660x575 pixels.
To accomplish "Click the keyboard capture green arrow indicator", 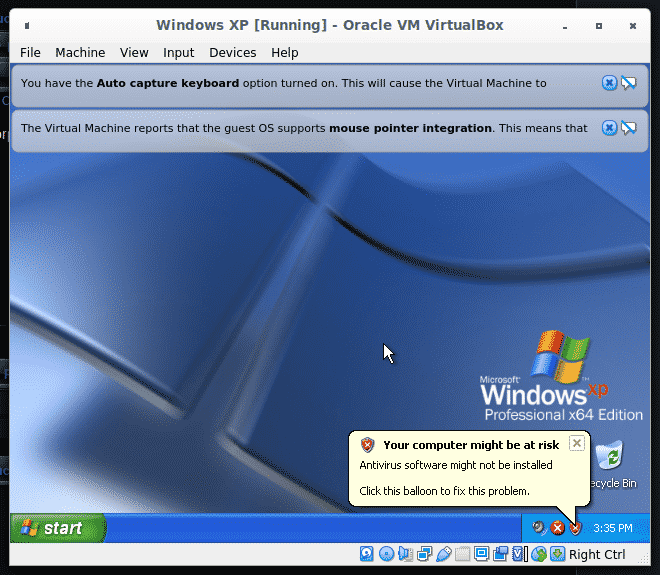I will coord(558,554).
